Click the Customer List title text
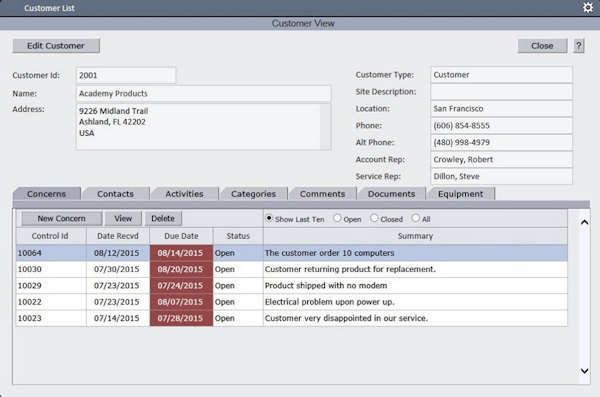This screenshot has height=397, width=600. coord(49,8)
